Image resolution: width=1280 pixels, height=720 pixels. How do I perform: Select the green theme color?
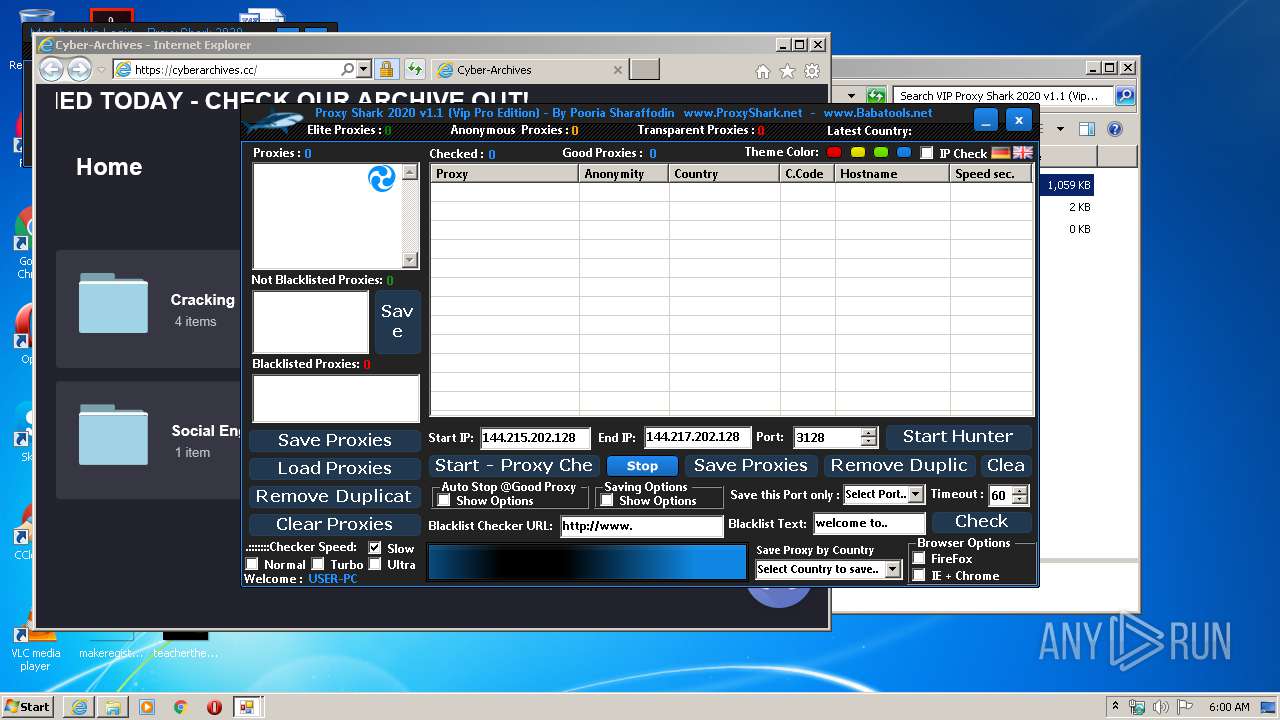coord(881,152)
